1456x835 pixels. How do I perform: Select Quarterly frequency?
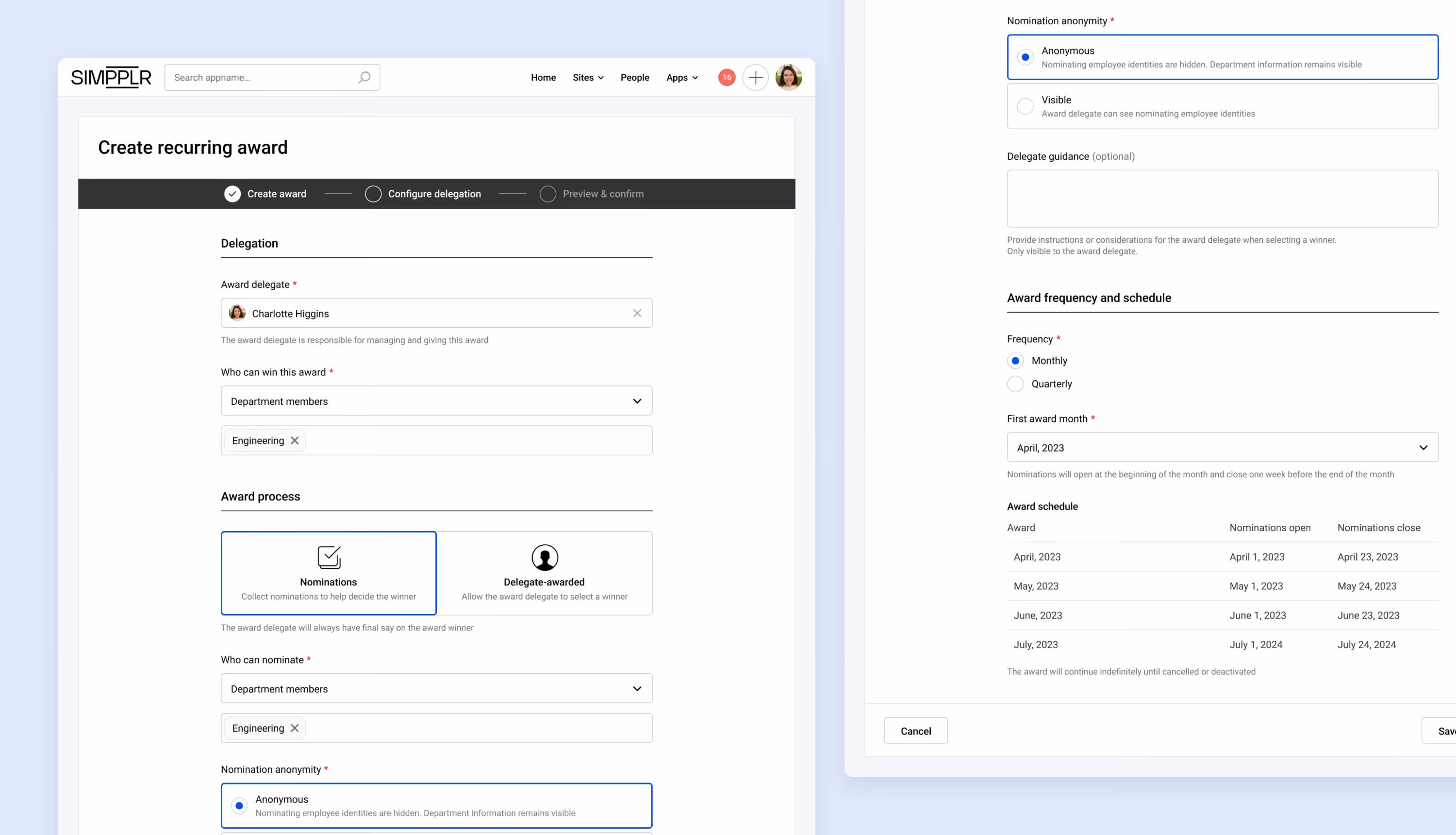pyautogui.click(x=1015, y=384)
